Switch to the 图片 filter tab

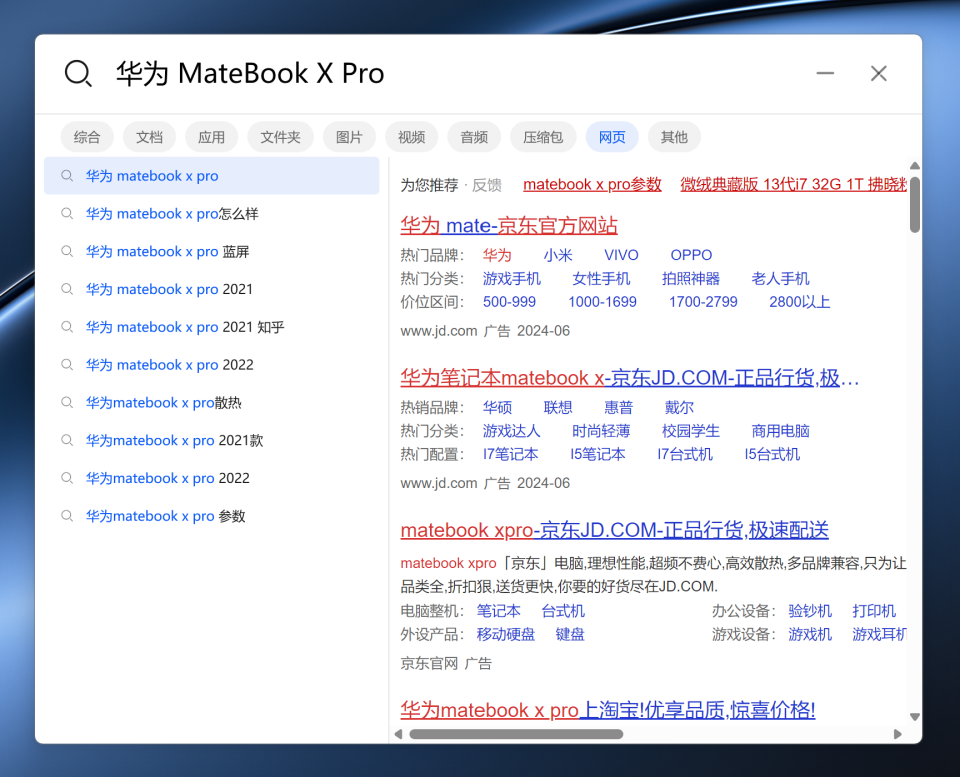pos(349,137)
